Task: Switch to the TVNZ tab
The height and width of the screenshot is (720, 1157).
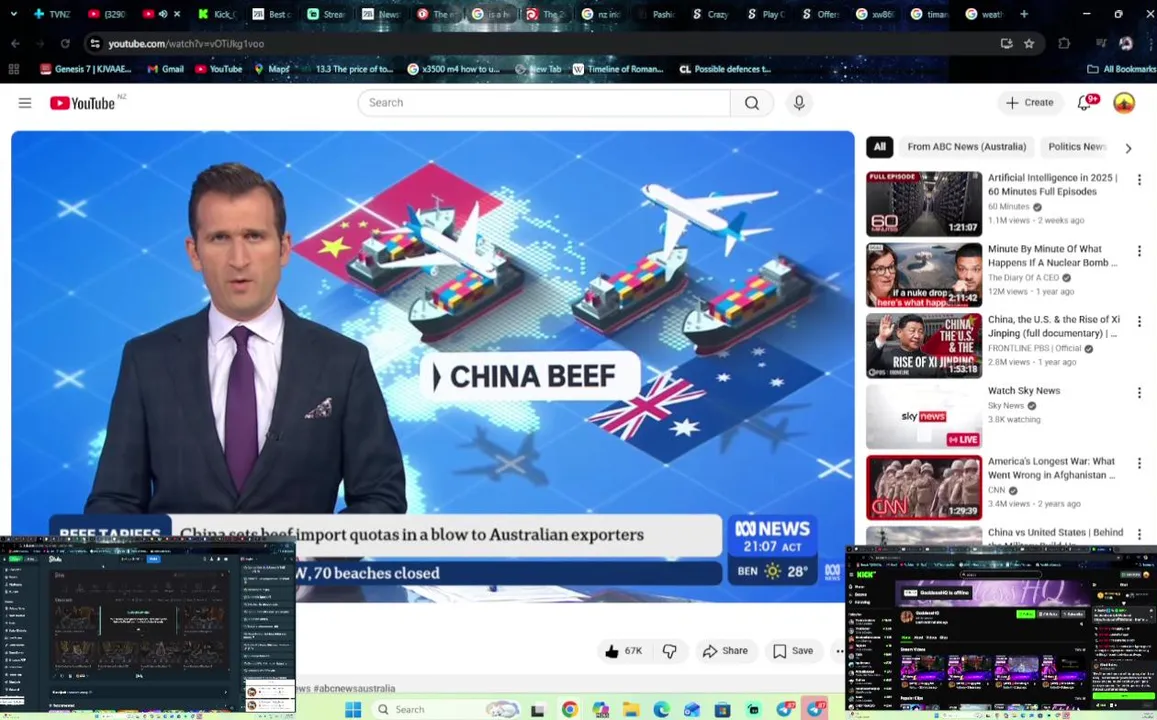Action: click(x=52, y=14)
